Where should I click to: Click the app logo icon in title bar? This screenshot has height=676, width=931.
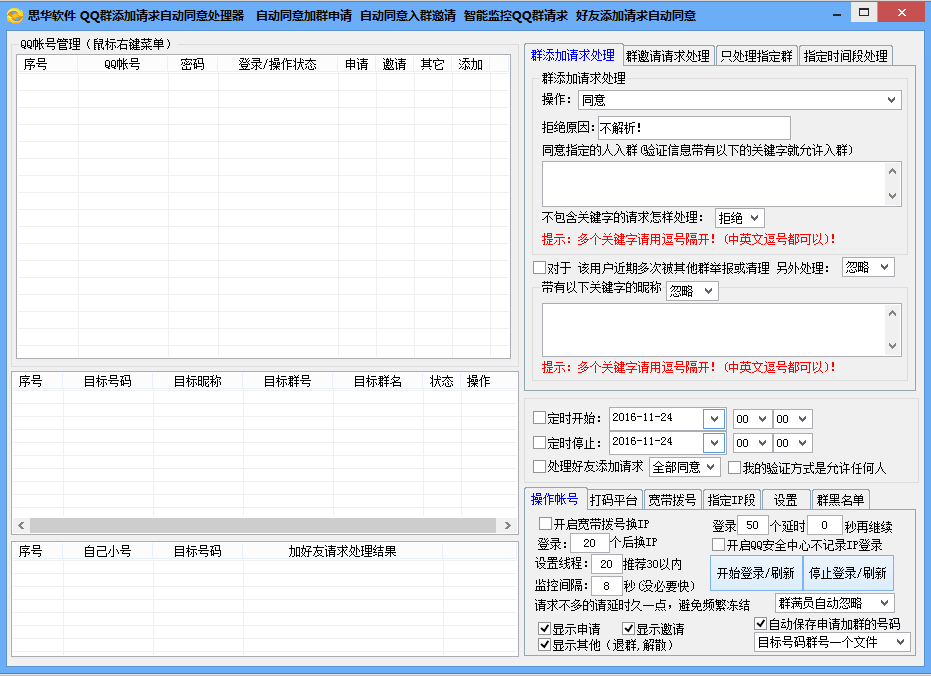pyautogui.click(x=15, y=15)
